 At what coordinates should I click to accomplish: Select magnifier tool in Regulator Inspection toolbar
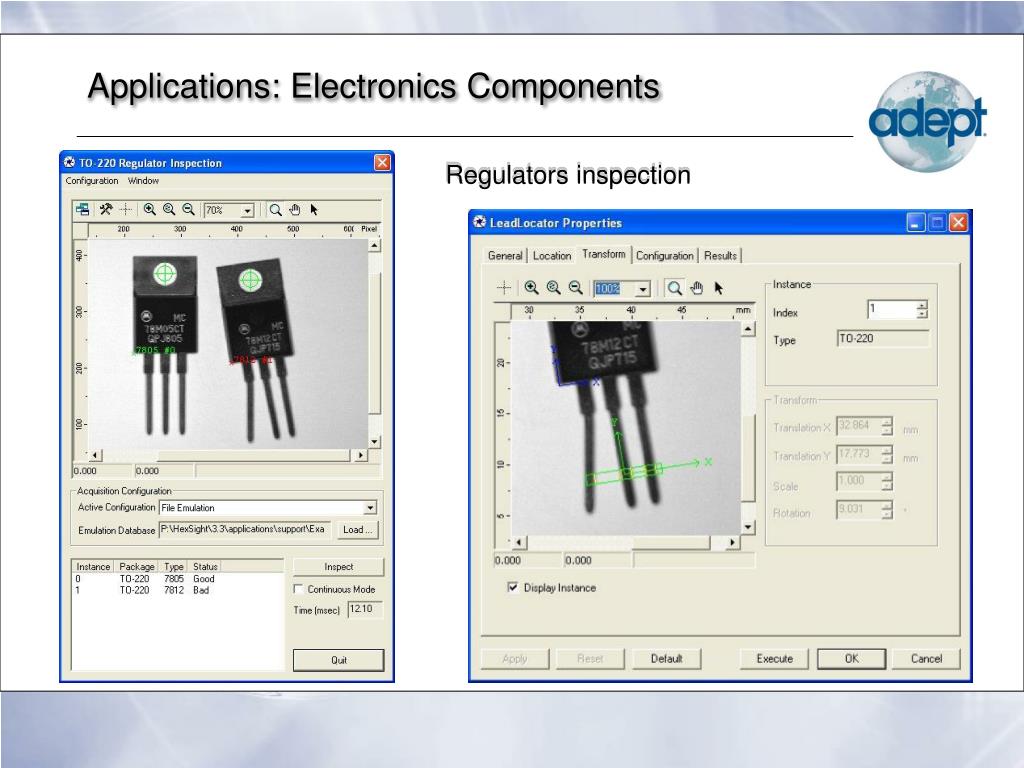coord(276,210)
